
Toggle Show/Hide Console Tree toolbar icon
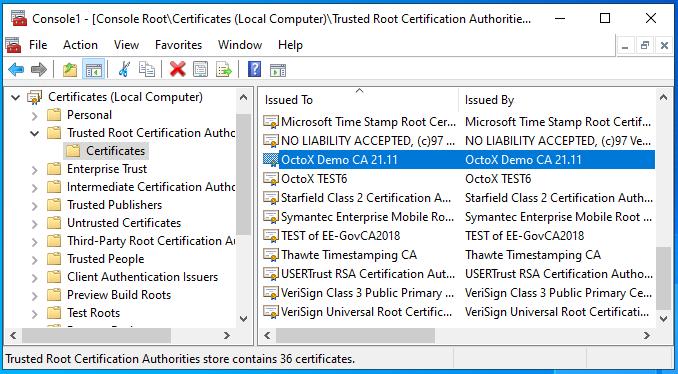(x=93, y=70)
